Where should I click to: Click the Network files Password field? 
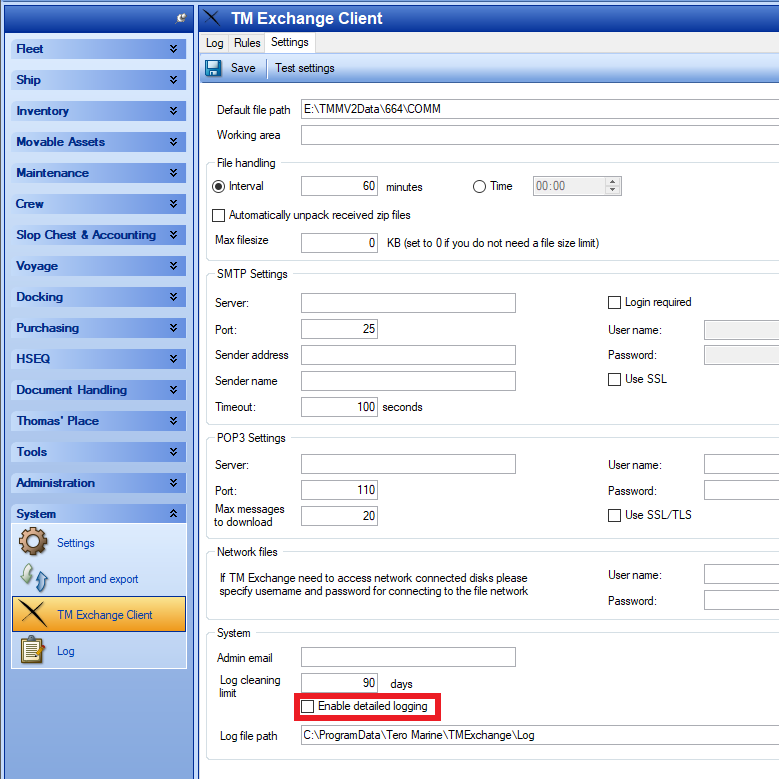(x=741, y=600)
